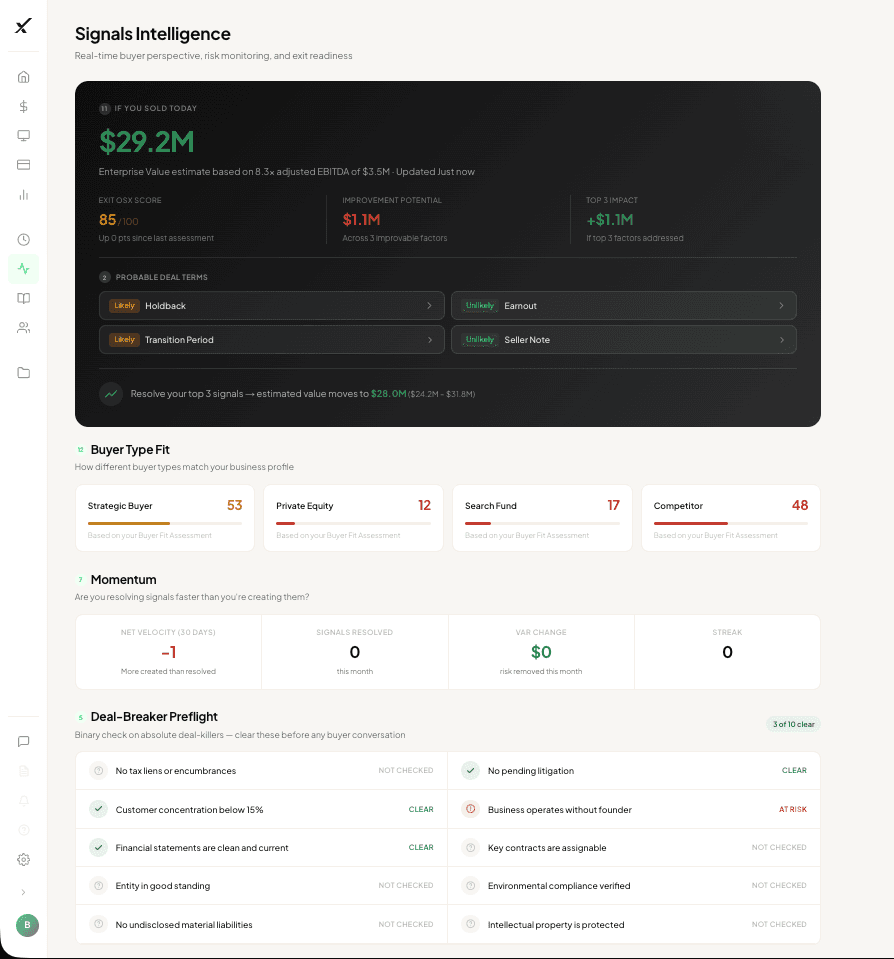Open the Seller Note details chevron
The image size is (894, 959).
pos(782,339)
